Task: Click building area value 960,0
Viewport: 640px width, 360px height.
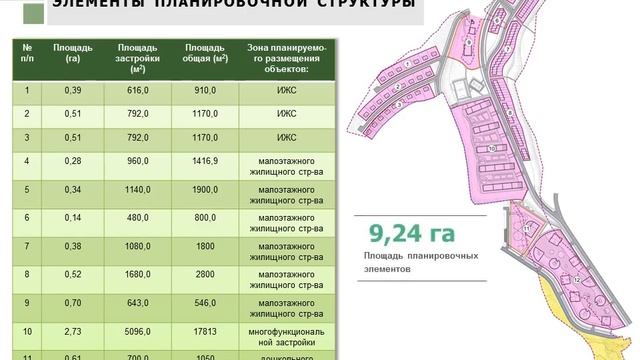Action: (138, 161)
